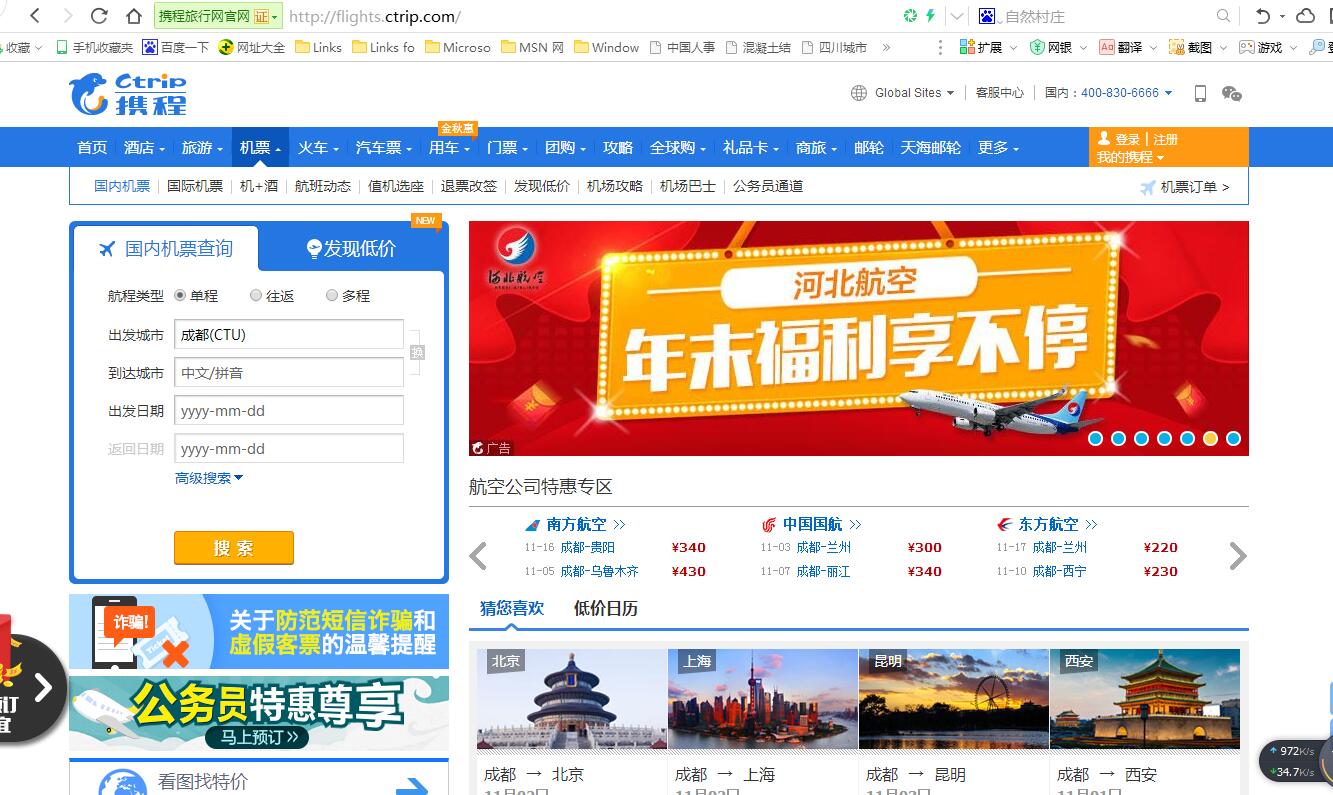Screen dimensions: 1333x795
Task: Click the mobile phone icon in the header
Action: [1200, 93]
